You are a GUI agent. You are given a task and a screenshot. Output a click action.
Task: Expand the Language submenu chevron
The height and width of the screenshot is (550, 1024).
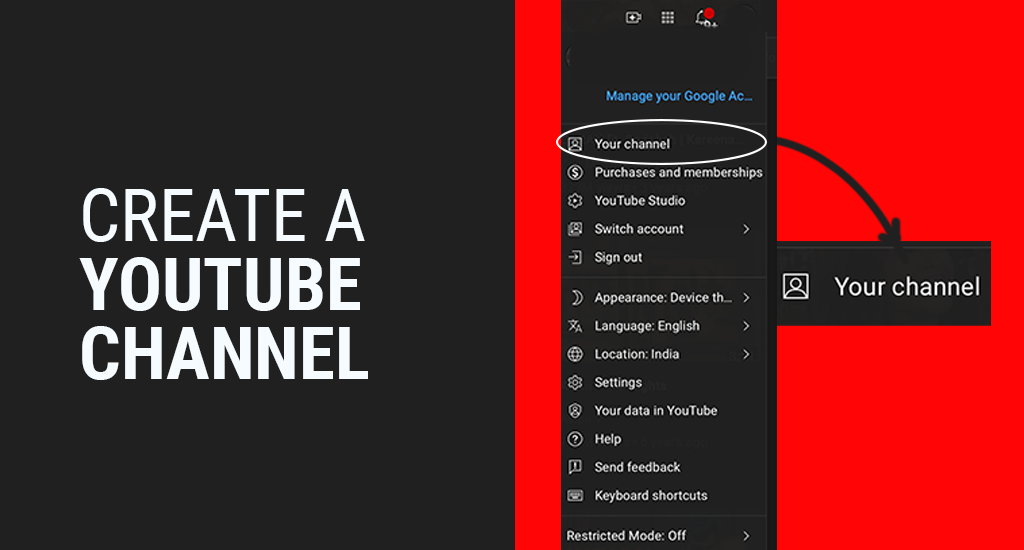(x=746, y=326)
